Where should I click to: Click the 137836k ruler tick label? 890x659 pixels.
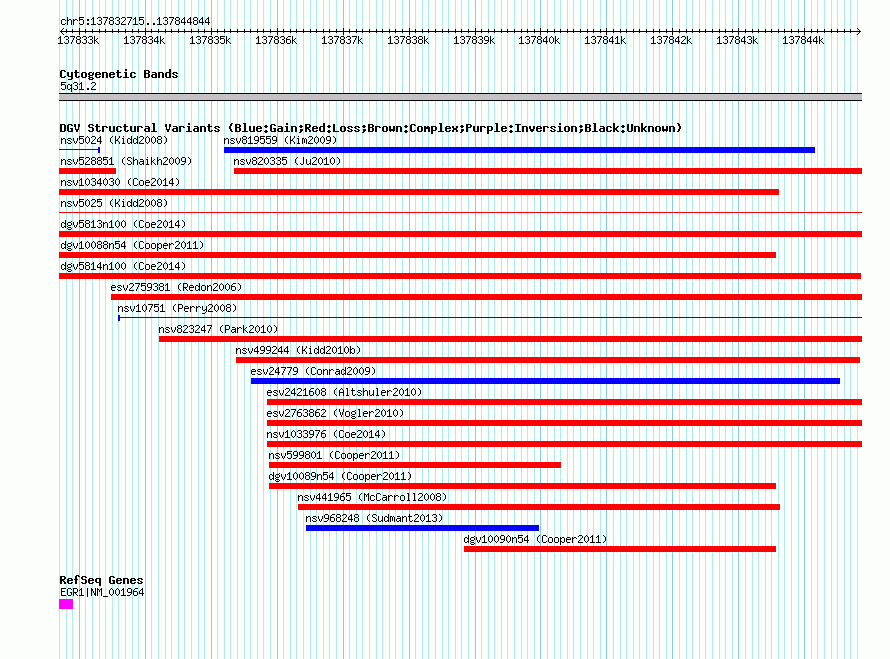(276, 40)
